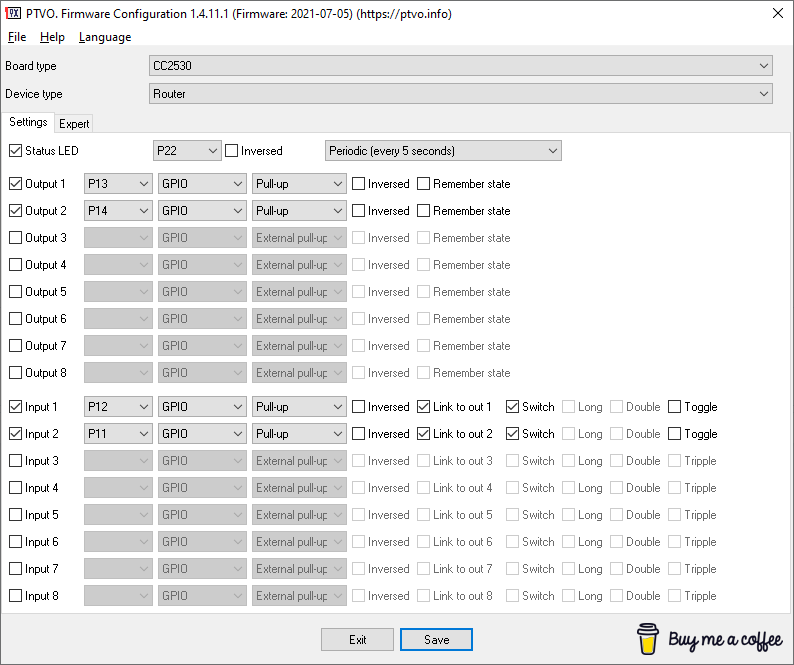Screen dimensions: 794x665
Task: Enable the Input 8 checkbox
Action: 16,596
